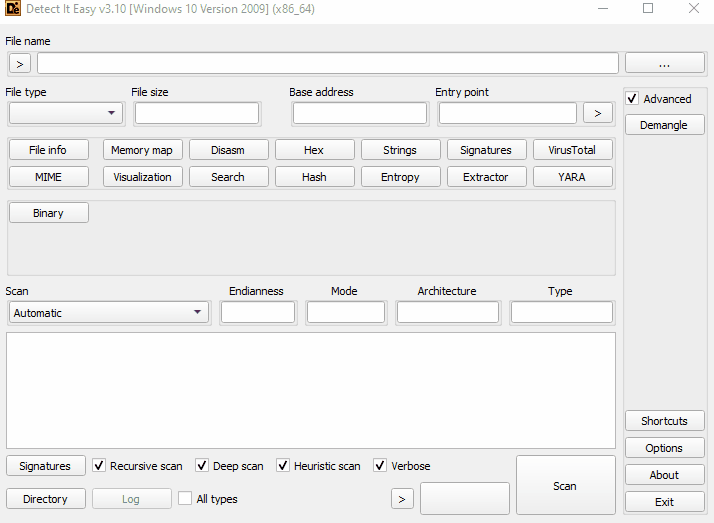This screenshot has width=714, height=523.
Task: Check file on VirusTotal
Action: coord(572,150)
